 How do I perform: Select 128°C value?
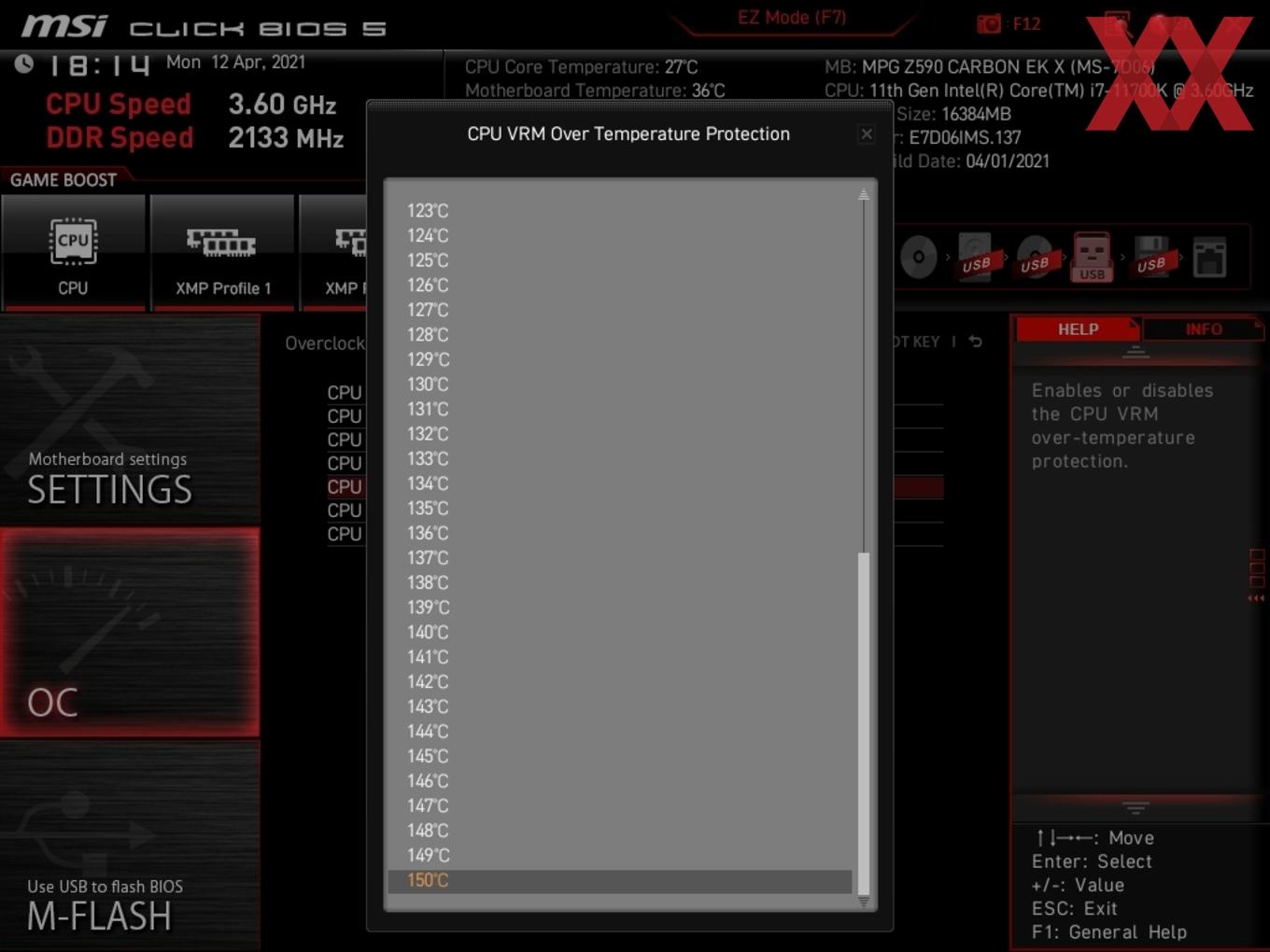620,335
